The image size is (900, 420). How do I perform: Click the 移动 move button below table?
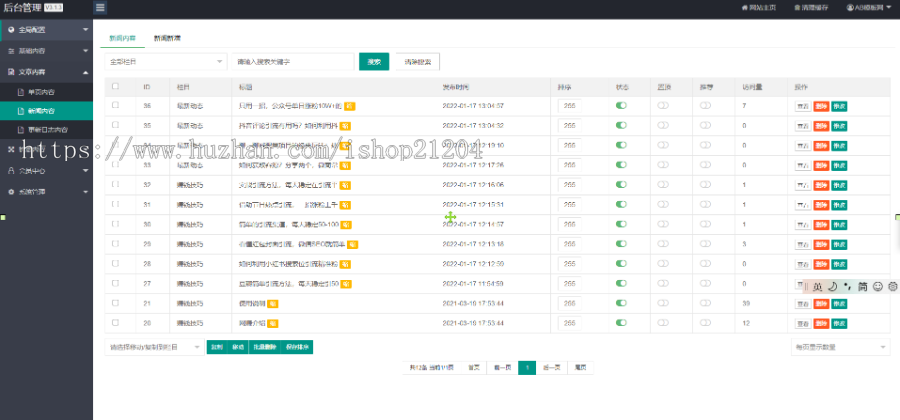238,347
